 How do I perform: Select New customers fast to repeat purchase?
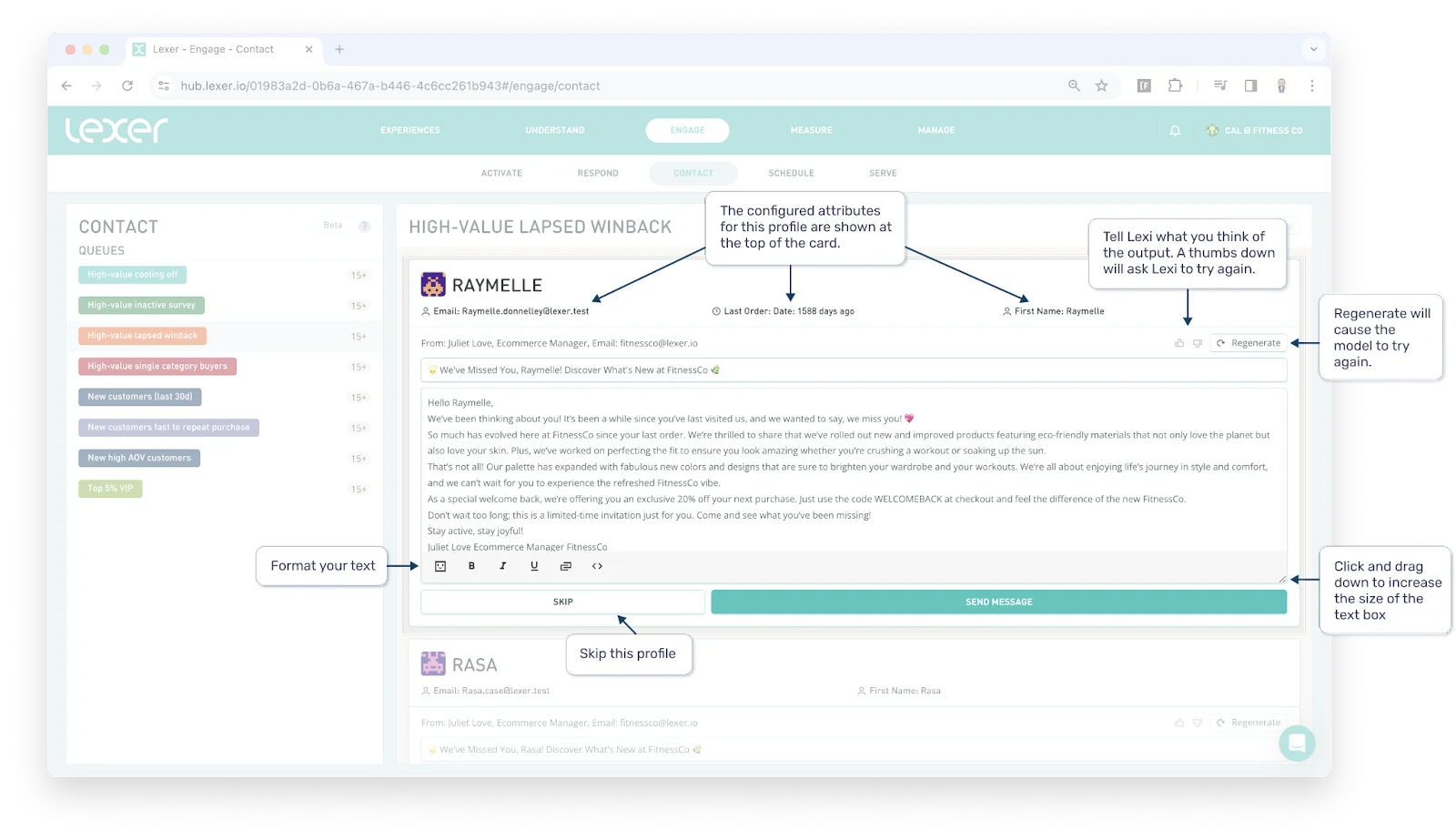[168, 427]
